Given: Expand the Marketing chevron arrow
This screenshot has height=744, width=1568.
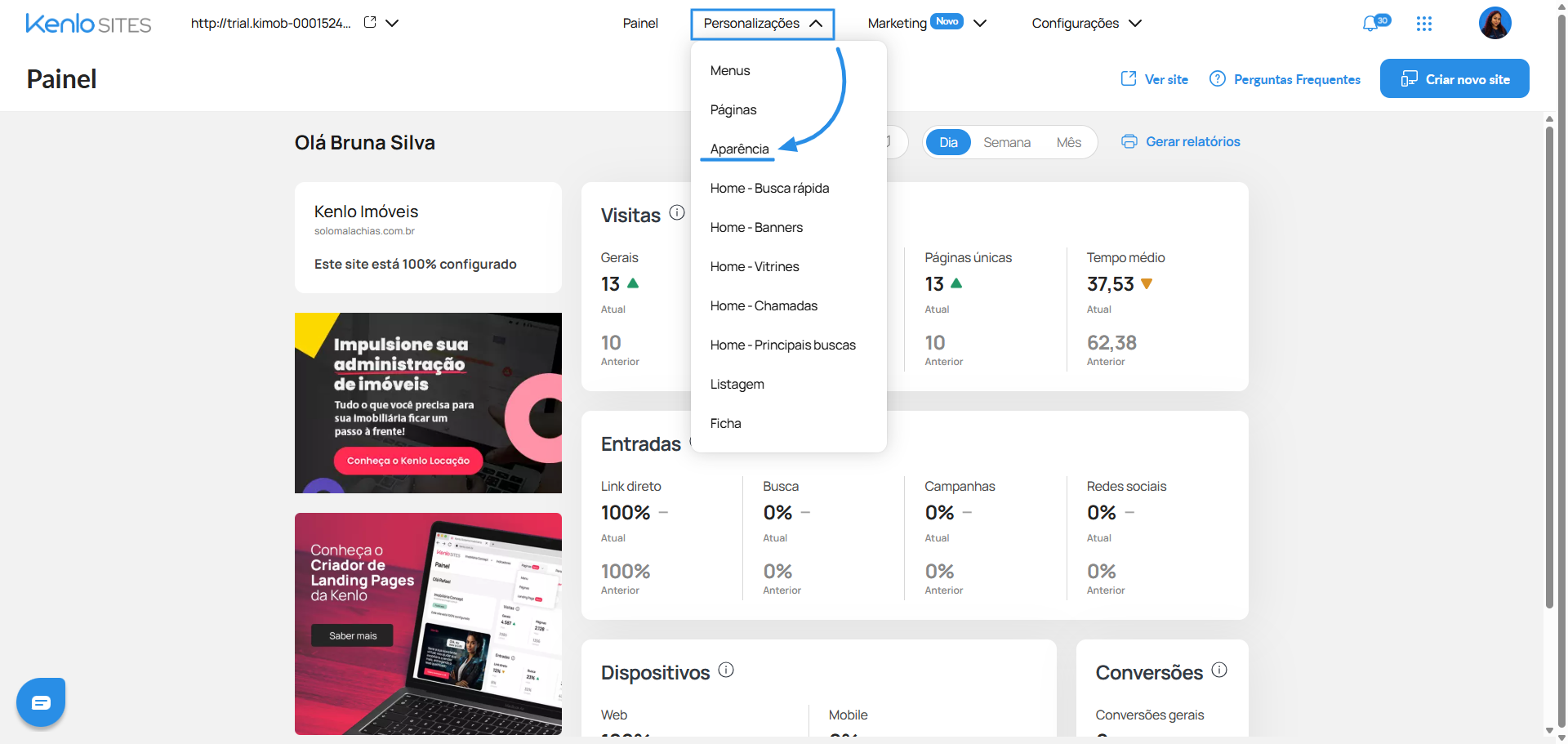Looking at the screenshot, I should coord(980,23).
